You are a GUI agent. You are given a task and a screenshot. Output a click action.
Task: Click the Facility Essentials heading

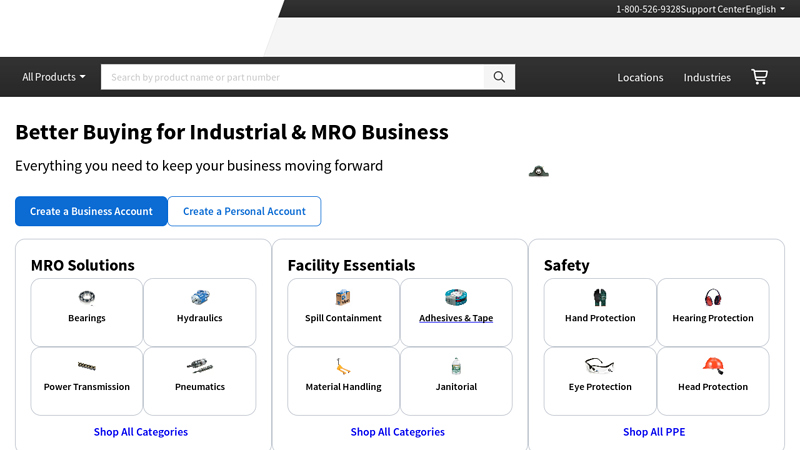pos(351,265)
